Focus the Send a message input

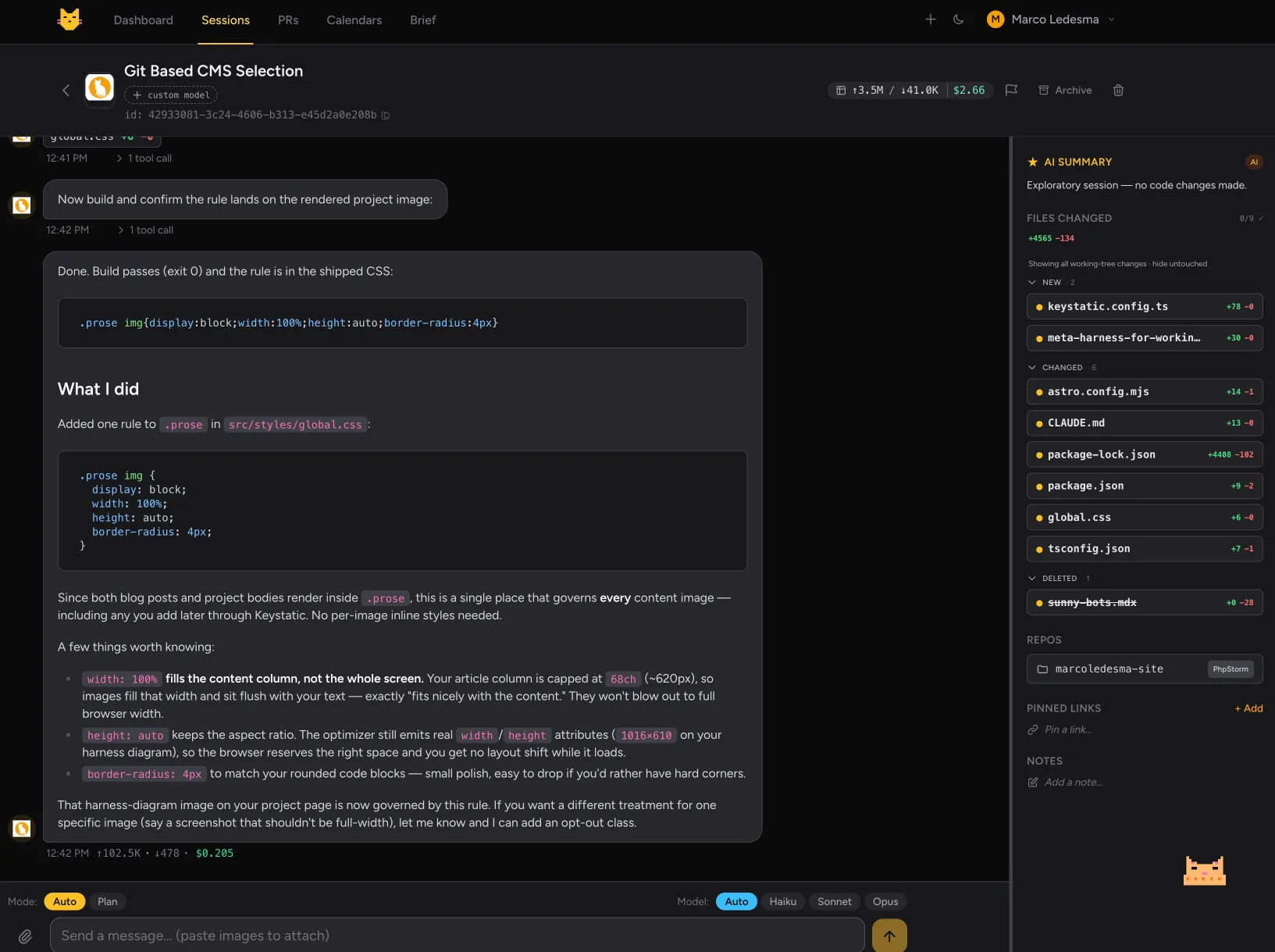tap(457, 936)
